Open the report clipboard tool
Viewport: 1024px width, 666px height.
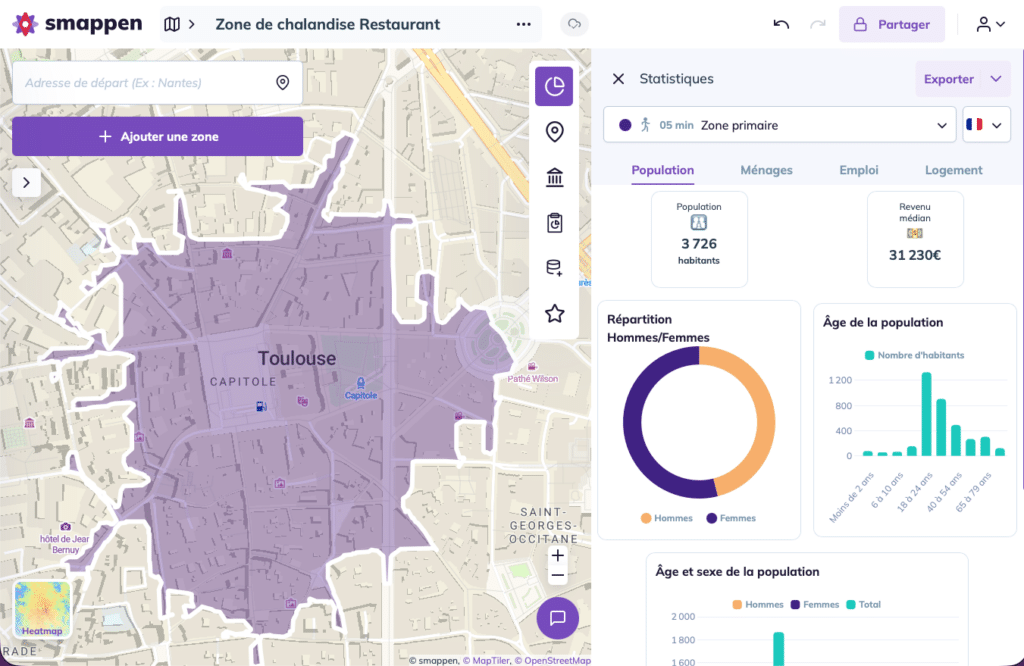[554, 223]
